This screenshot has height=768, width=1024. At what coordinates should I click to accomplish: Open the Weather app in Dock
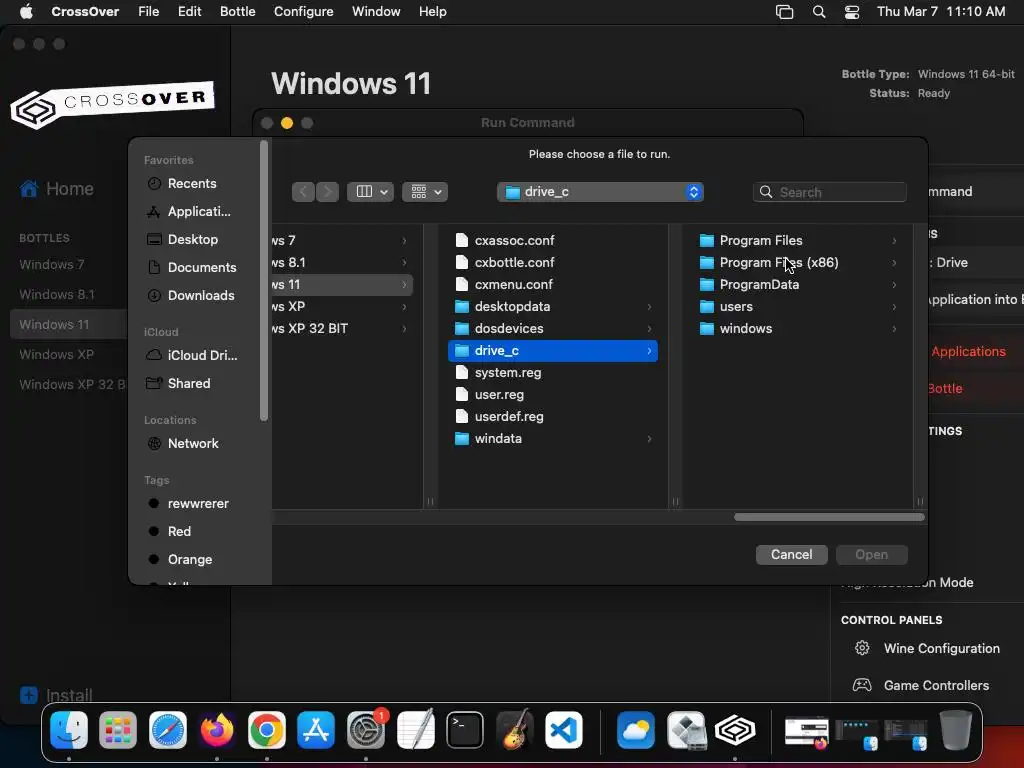(x=636, y=730)
